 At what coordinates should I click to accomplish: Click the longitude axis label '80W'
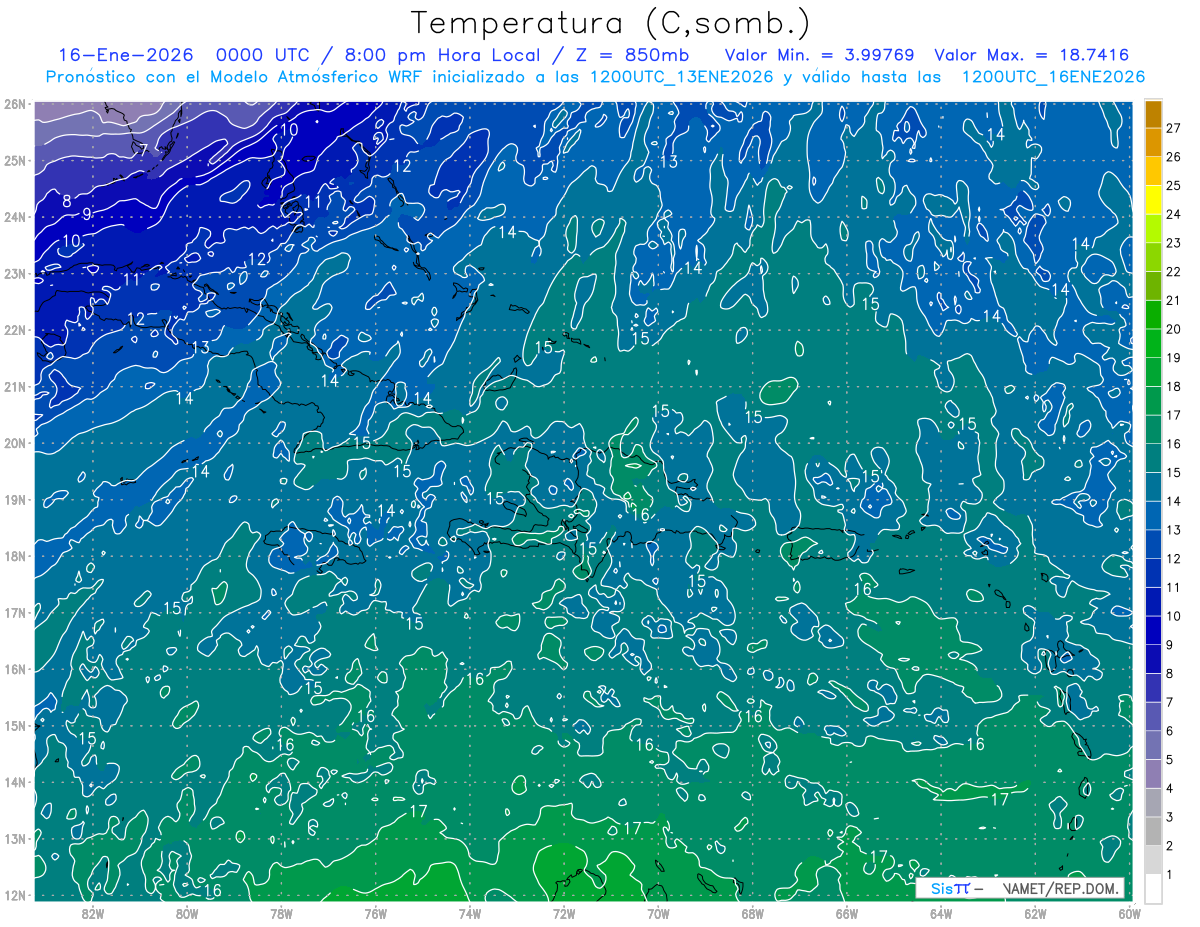187,913
